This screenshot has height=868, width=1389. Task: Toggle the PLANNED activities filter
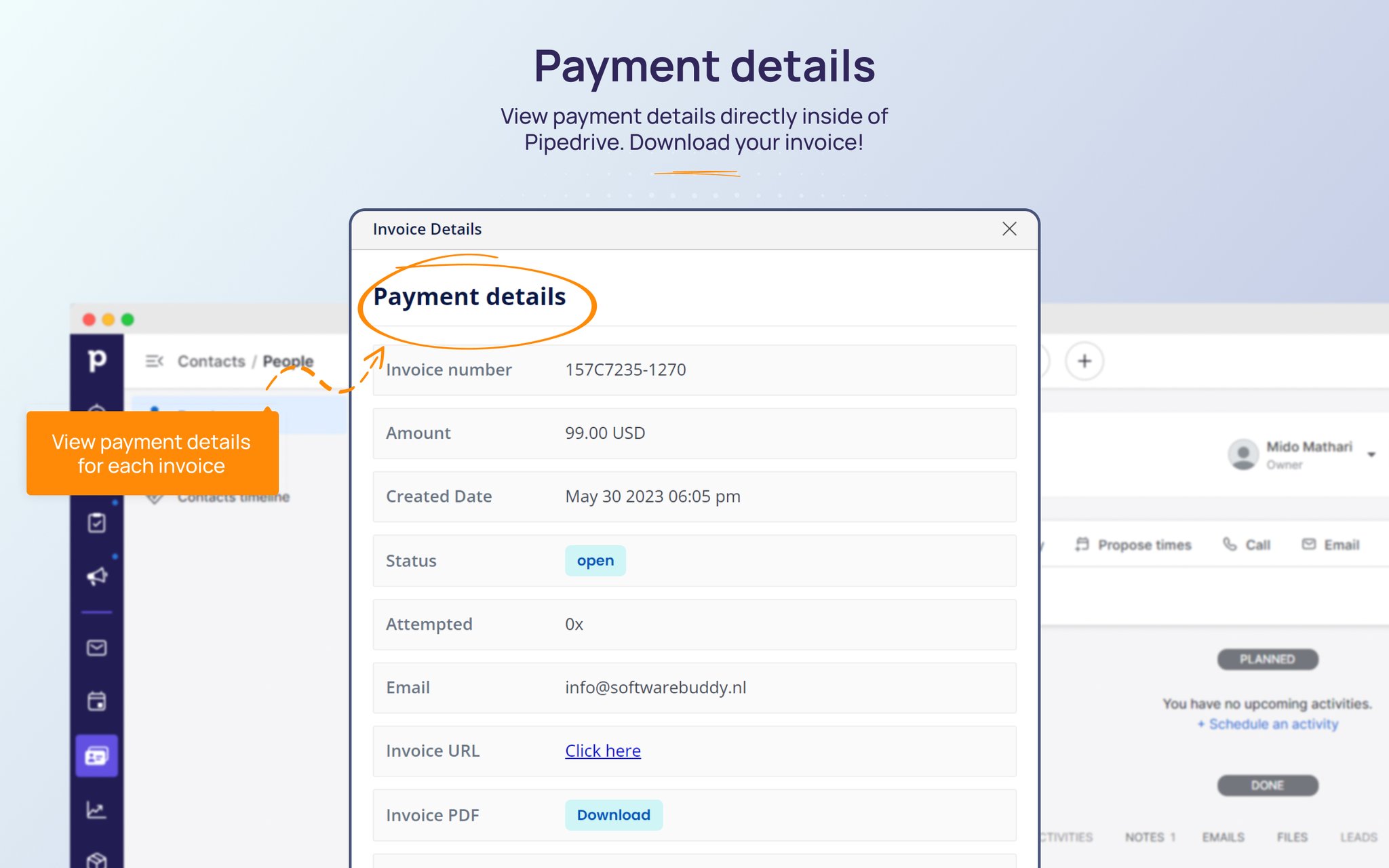point(1266,658)
